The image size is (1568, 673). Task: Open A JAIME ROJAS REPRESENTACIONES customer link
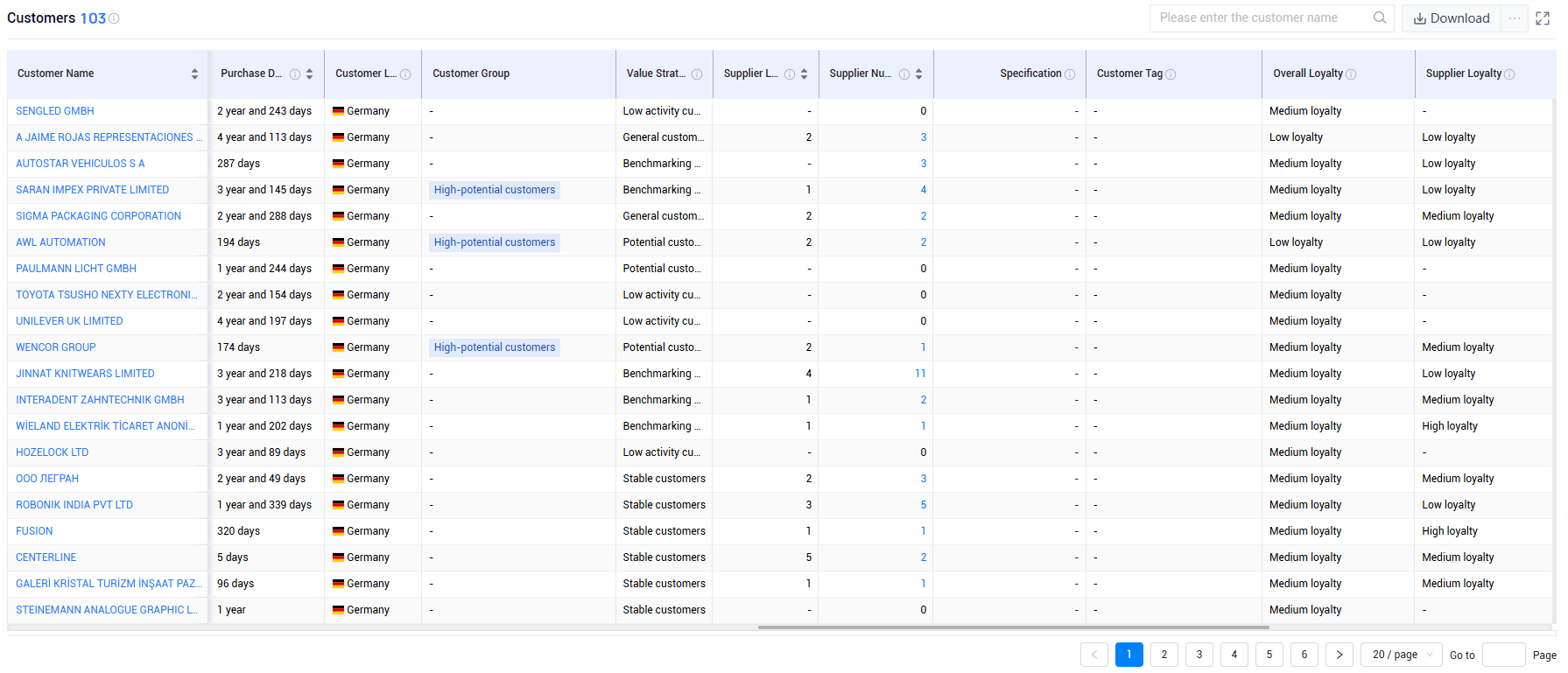tap(109, 137)
